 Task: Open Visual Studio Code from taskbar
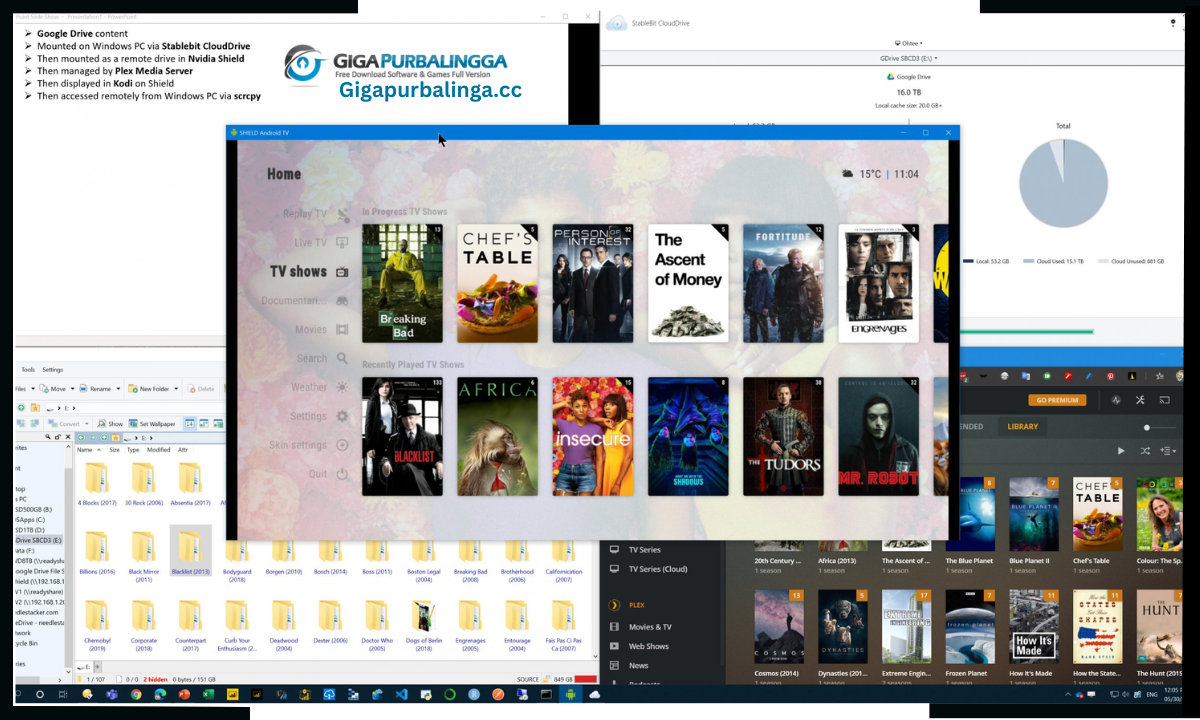402,694
